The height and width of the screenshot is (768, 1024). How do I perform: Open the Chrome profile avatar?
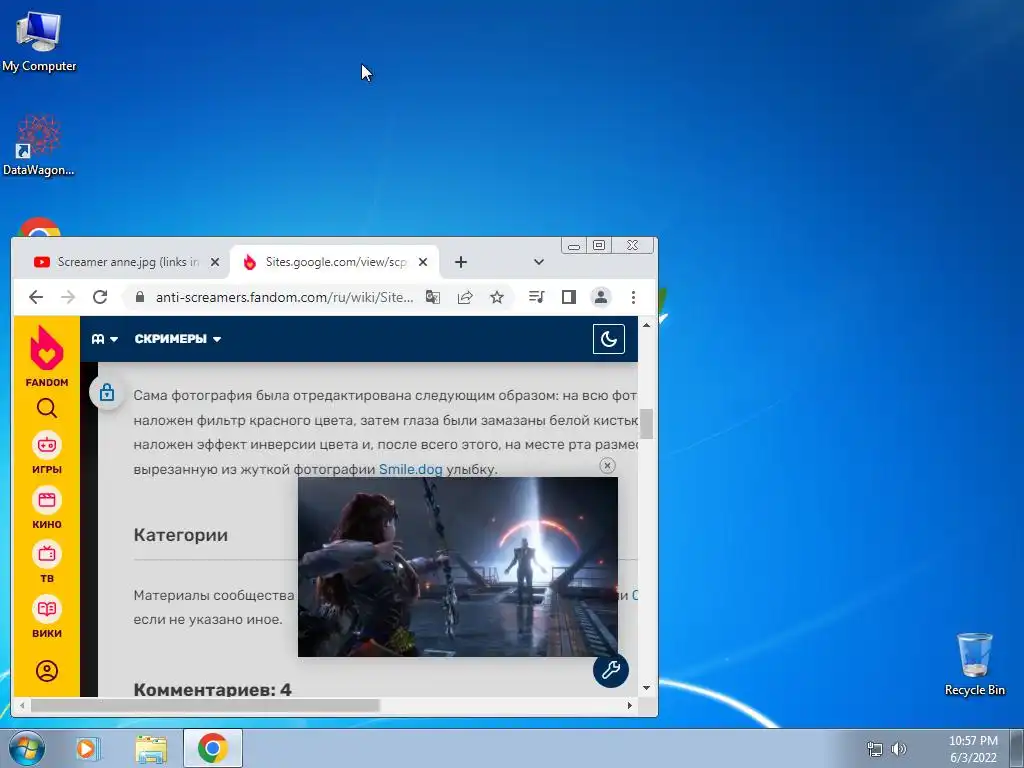[601, 297]
